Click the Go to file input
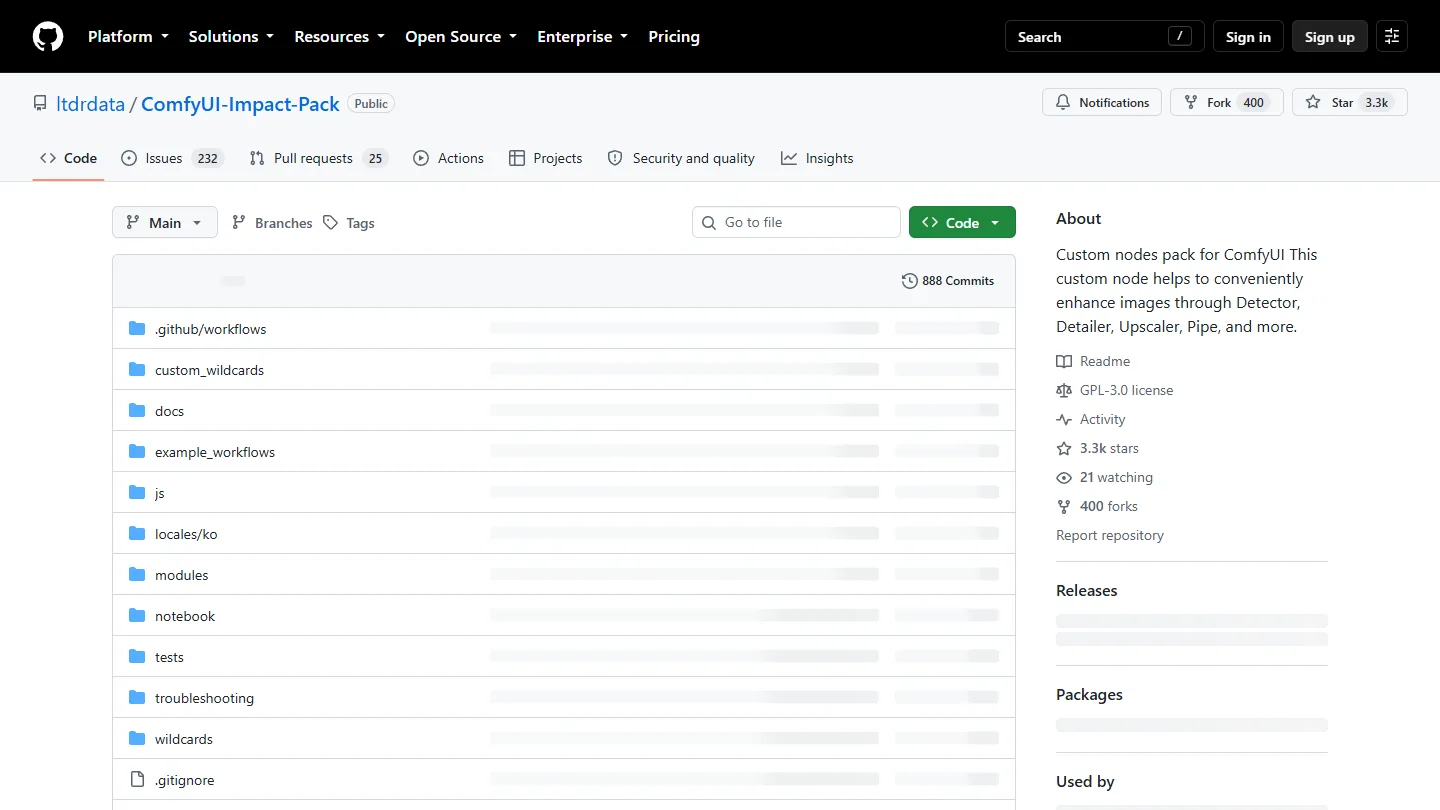Image resolution: width=1440 pixels, height=810 pixels. tap(796, 223)
